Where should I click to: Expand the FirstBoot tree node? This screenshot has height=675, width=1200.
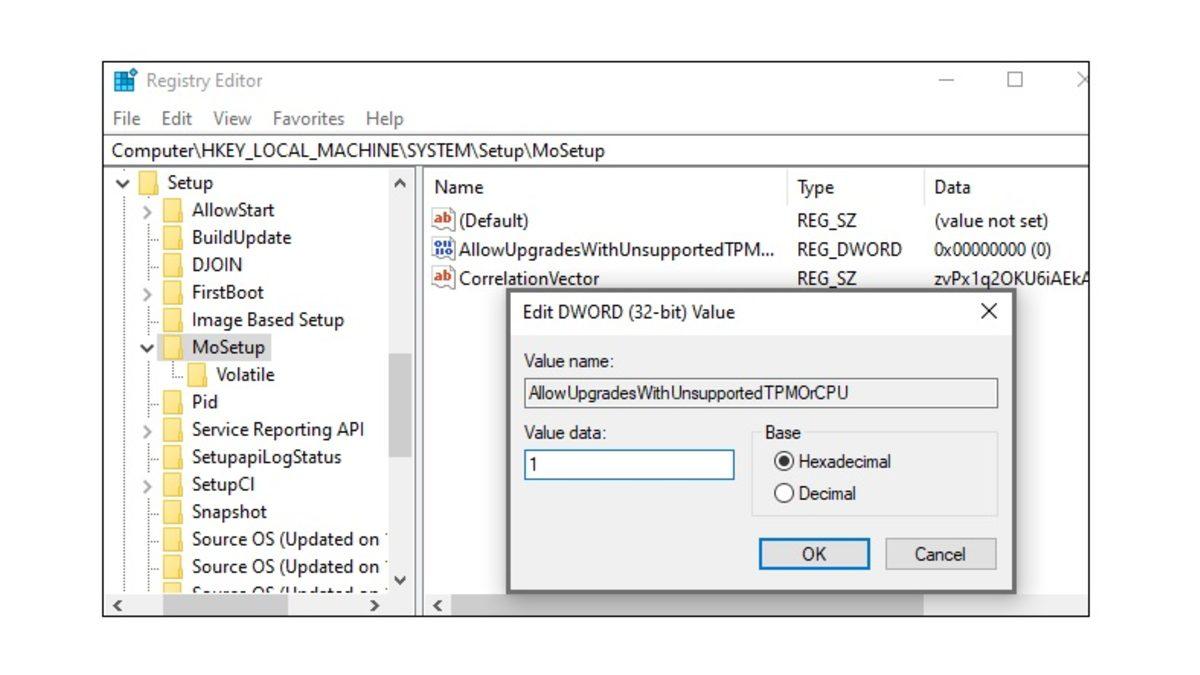pos(148,292)
